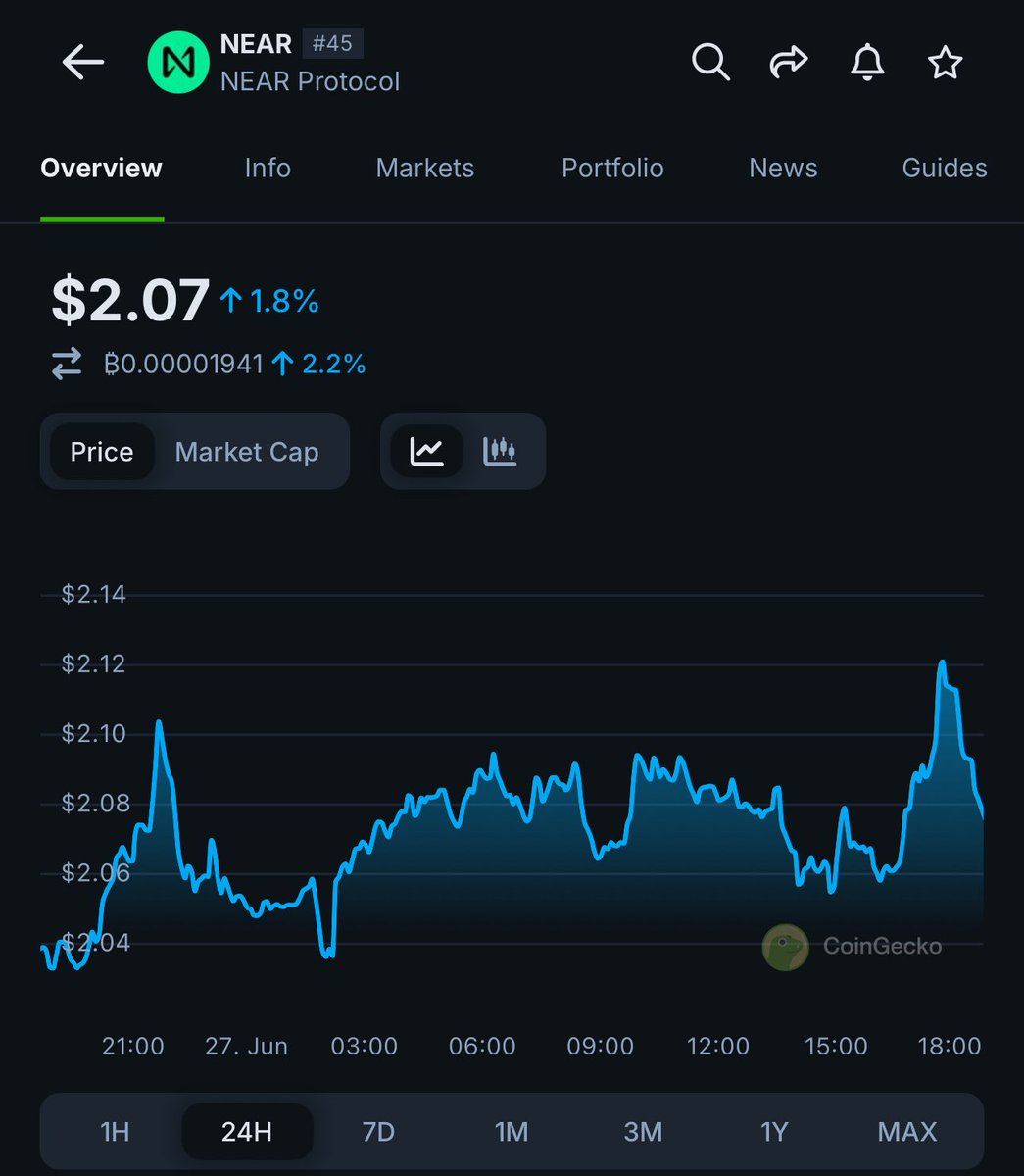Open the Overview tab

click(x=101, y=169)
